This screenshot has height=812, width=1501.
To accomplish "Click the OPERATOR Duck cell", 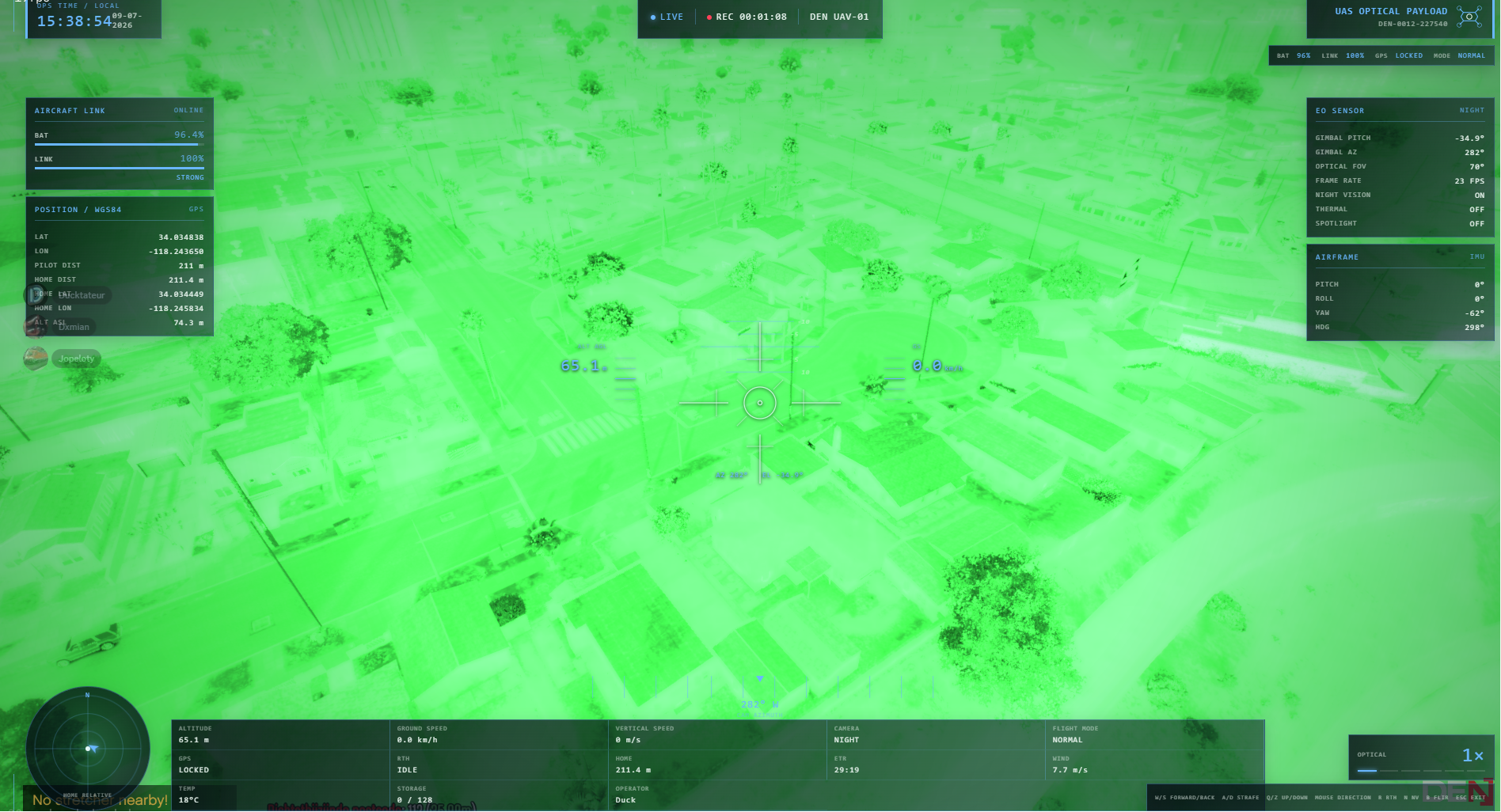I will (x=718, y=795).
